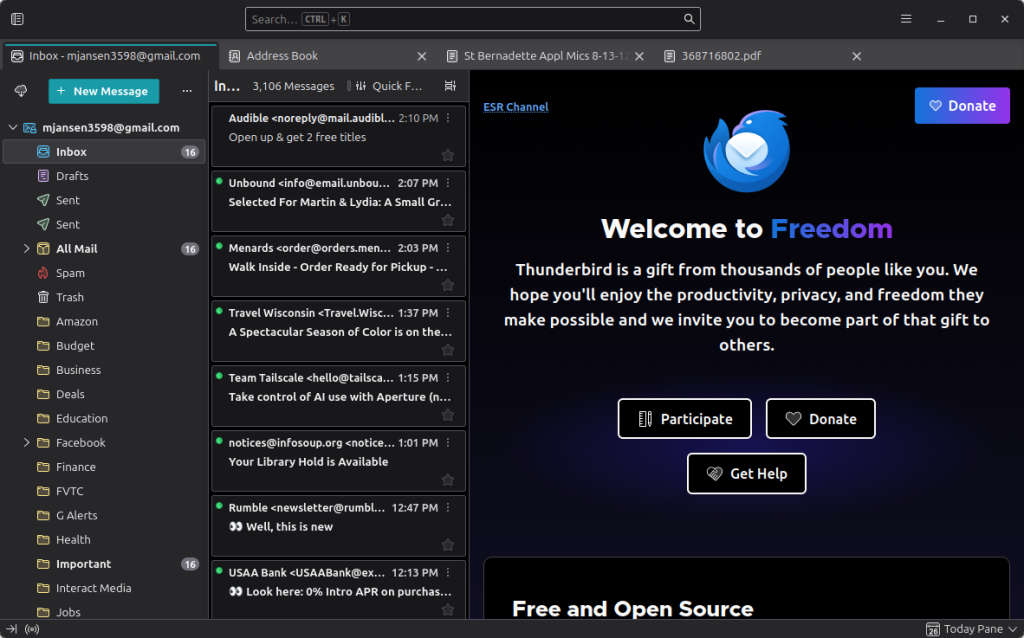Open the Trash folder
Image resolution: width=1024 pixels, height=638 pixels.
tap(104, 297)
